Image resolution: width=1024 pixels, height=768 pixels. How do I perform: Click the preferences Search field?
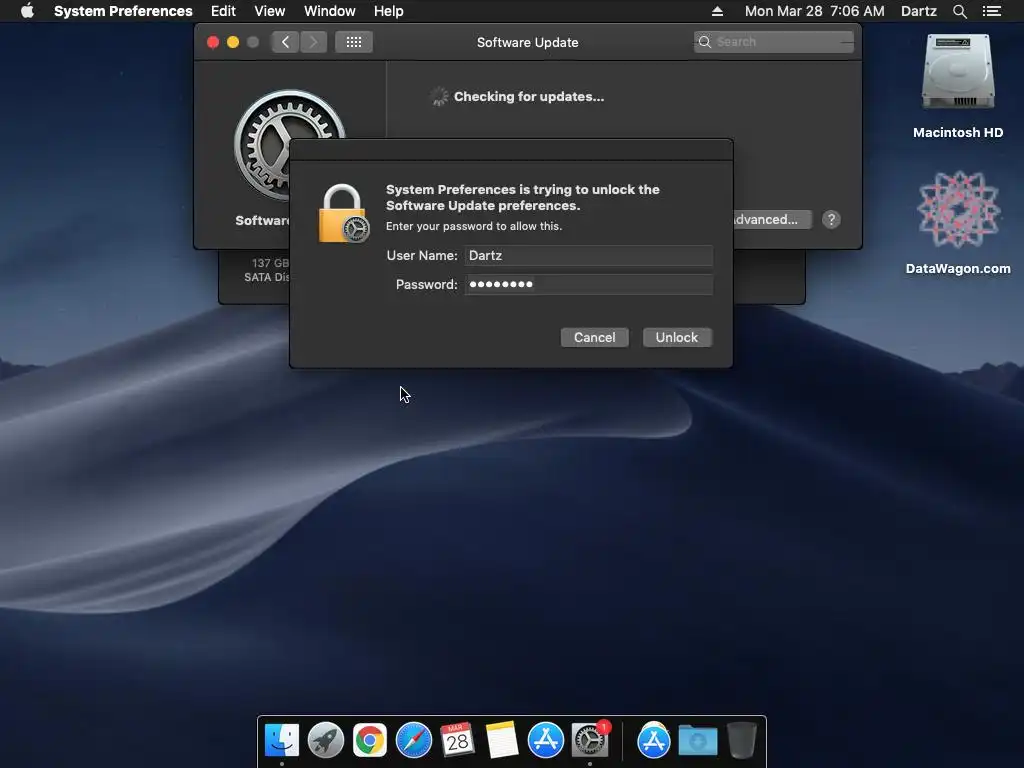pyautogui.click(x=774, y=42)
